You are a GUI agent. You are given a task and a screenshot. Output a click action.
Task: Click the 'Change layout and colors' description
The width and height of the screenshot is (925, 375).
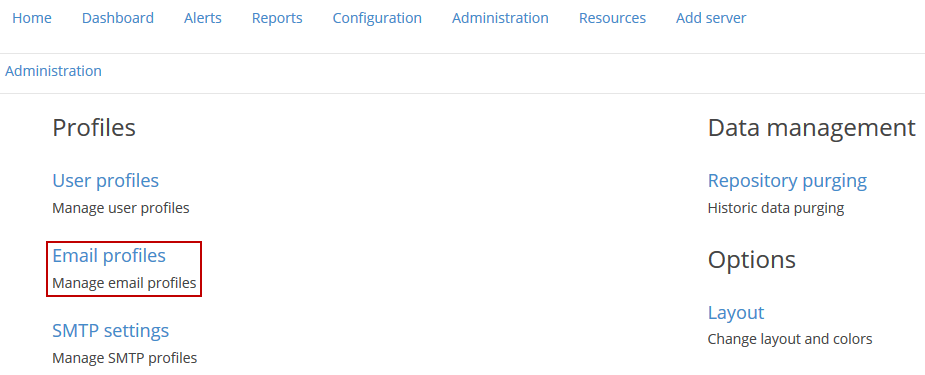[x=790, y=340]
